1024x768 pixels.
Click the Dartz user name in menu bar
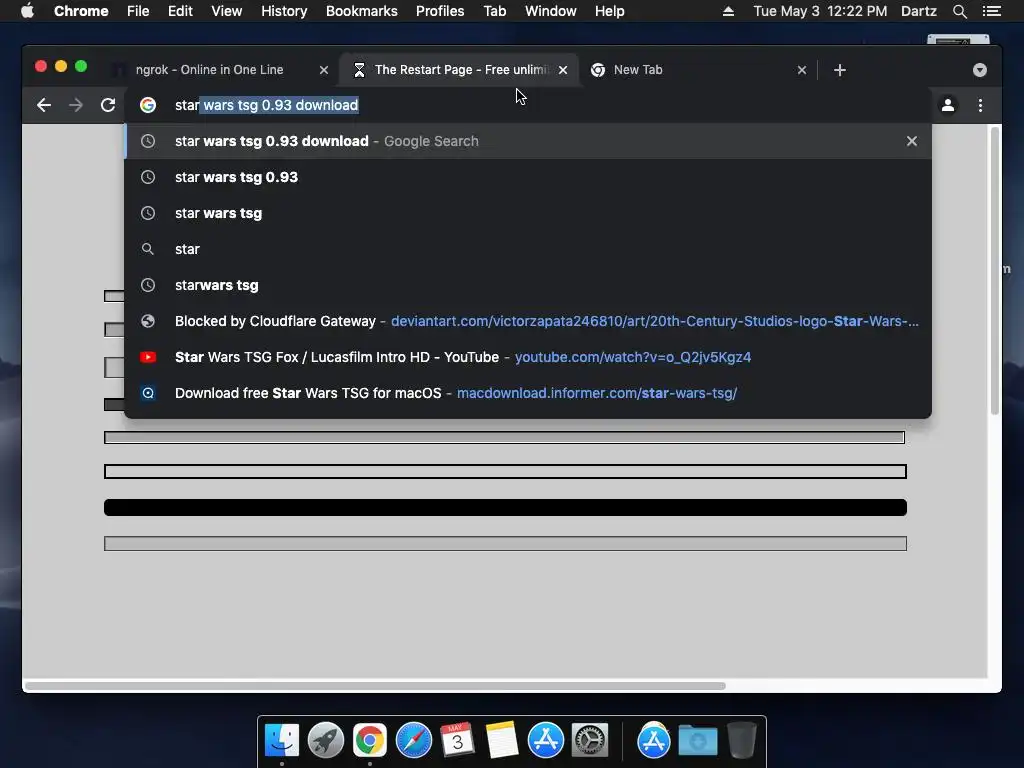tap(918, 11)
